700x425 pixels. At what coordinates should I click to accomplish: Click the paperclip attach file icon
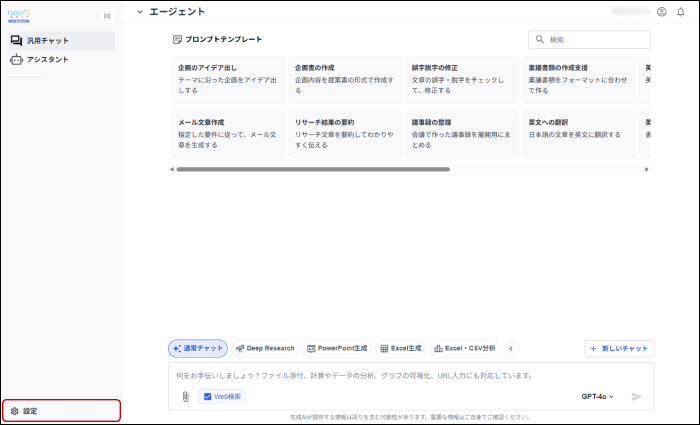point(186,396)
